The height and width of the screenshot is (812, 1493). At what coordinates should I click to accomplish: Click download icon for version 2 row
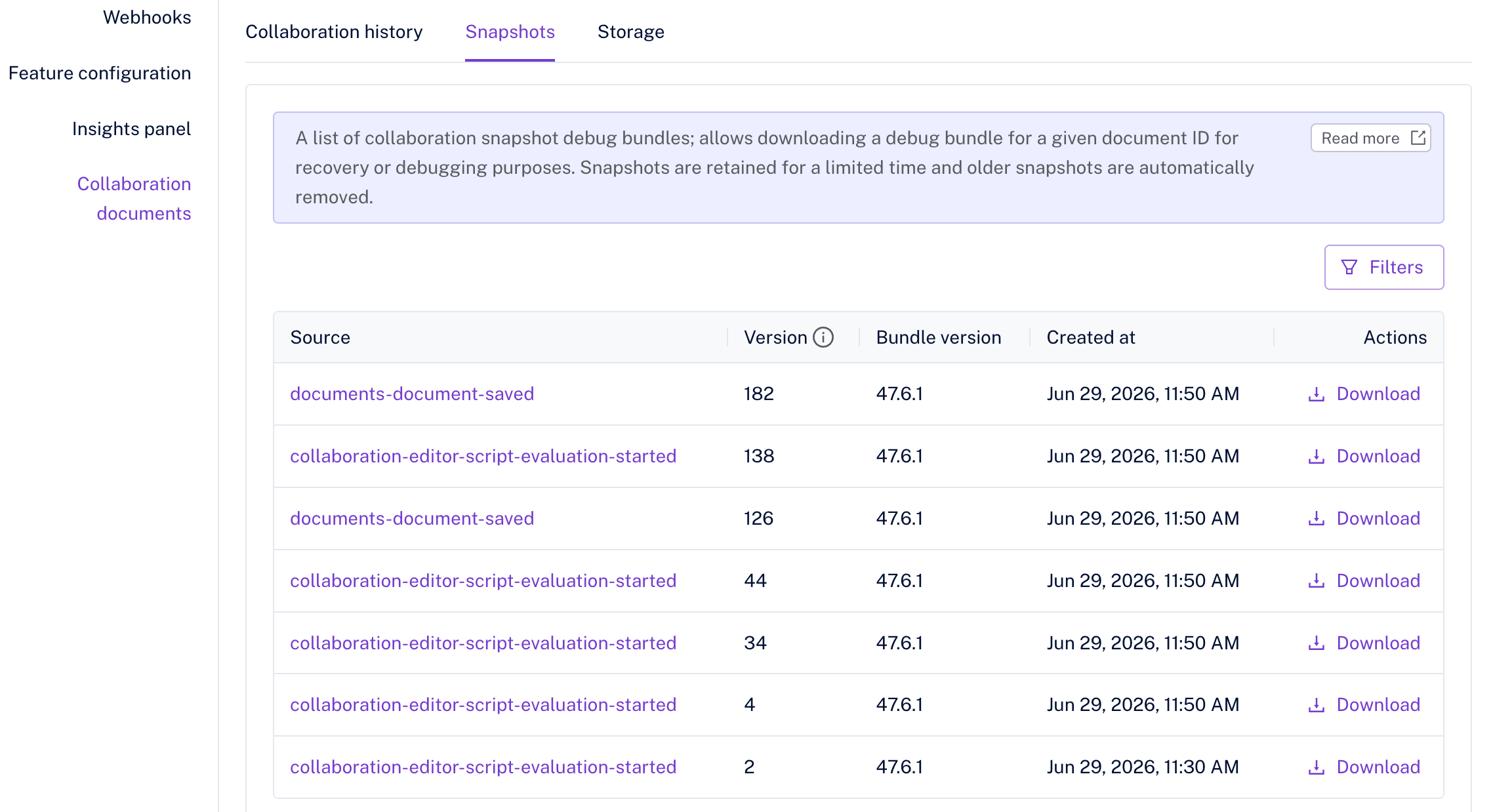pos(1317,767)
